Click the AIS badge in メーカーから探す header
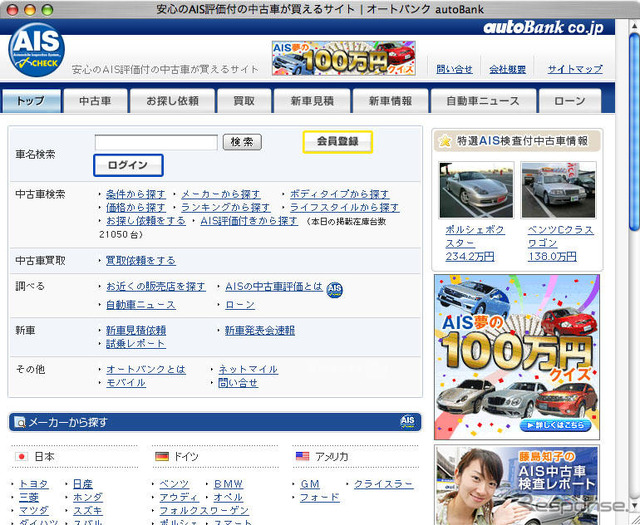This screenshot has width=640, height=525. click(x=407, y=421)
